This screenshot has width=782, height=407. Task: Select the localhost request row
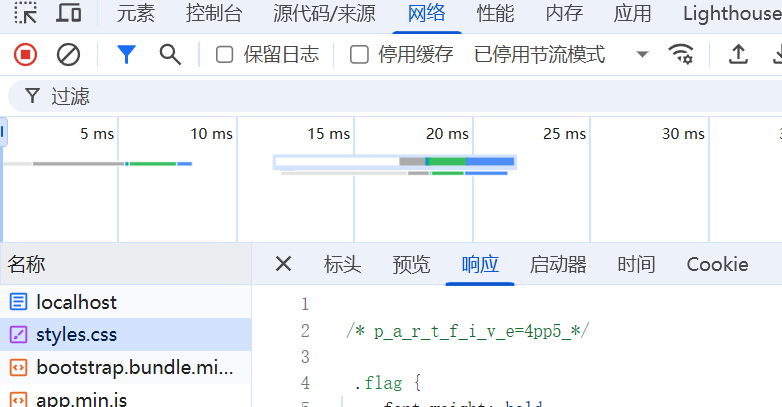point(126,302)
